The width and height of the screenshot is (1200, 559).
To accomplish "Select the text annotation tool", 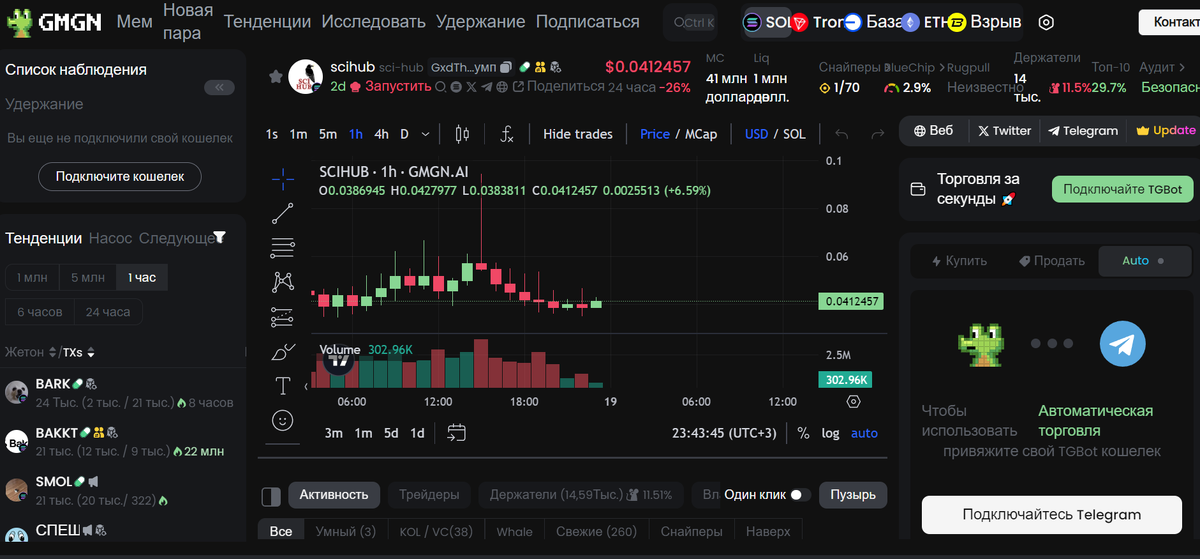I will click(x=283, y=386).
